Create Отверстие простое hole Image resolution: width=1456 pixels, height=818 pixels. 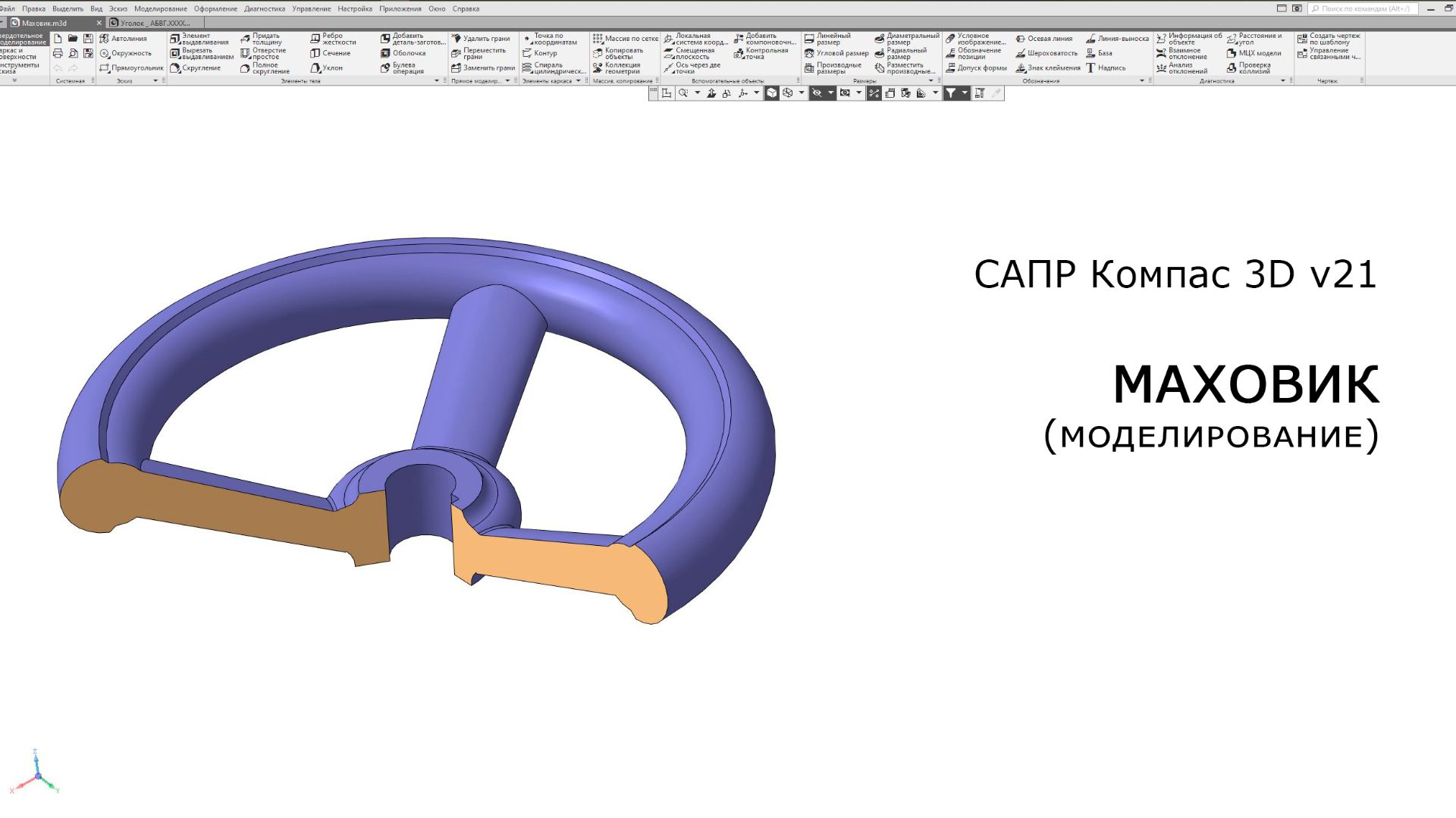(263, 53)
